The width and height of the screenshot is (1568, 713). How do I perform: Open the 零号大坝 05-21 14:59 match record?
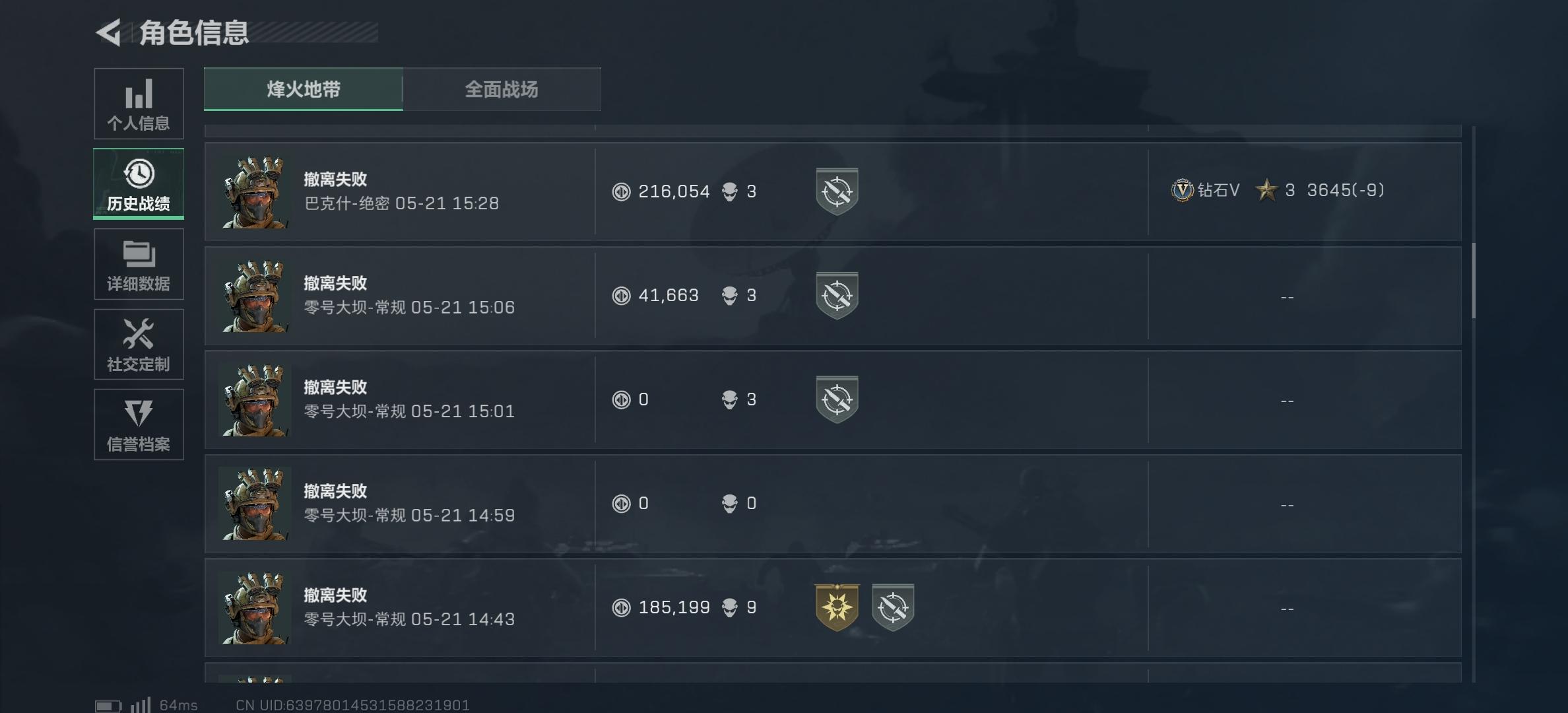pyautogui.click(x=409, y=504)
